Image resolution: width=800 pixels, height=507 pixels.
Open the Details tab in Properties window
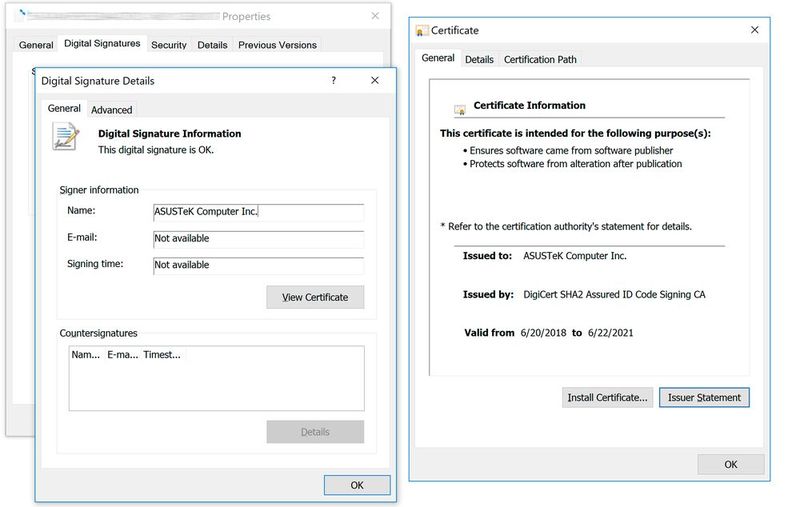[x=212, y=45]
